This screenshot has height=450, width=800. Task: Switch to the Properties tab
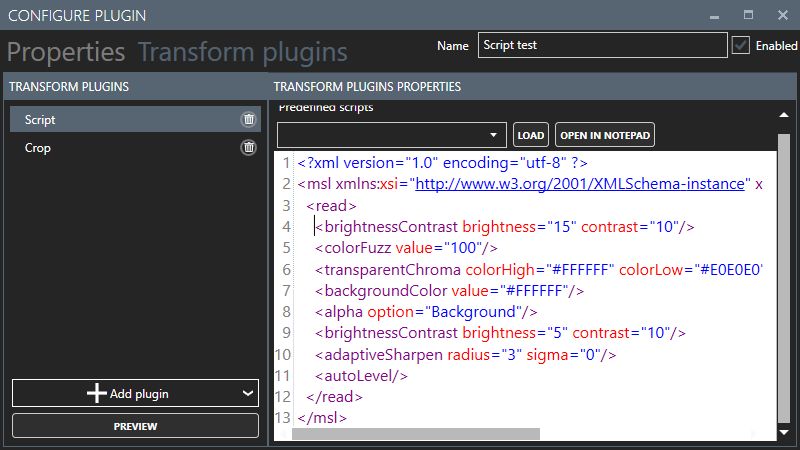tap(66, 52)
